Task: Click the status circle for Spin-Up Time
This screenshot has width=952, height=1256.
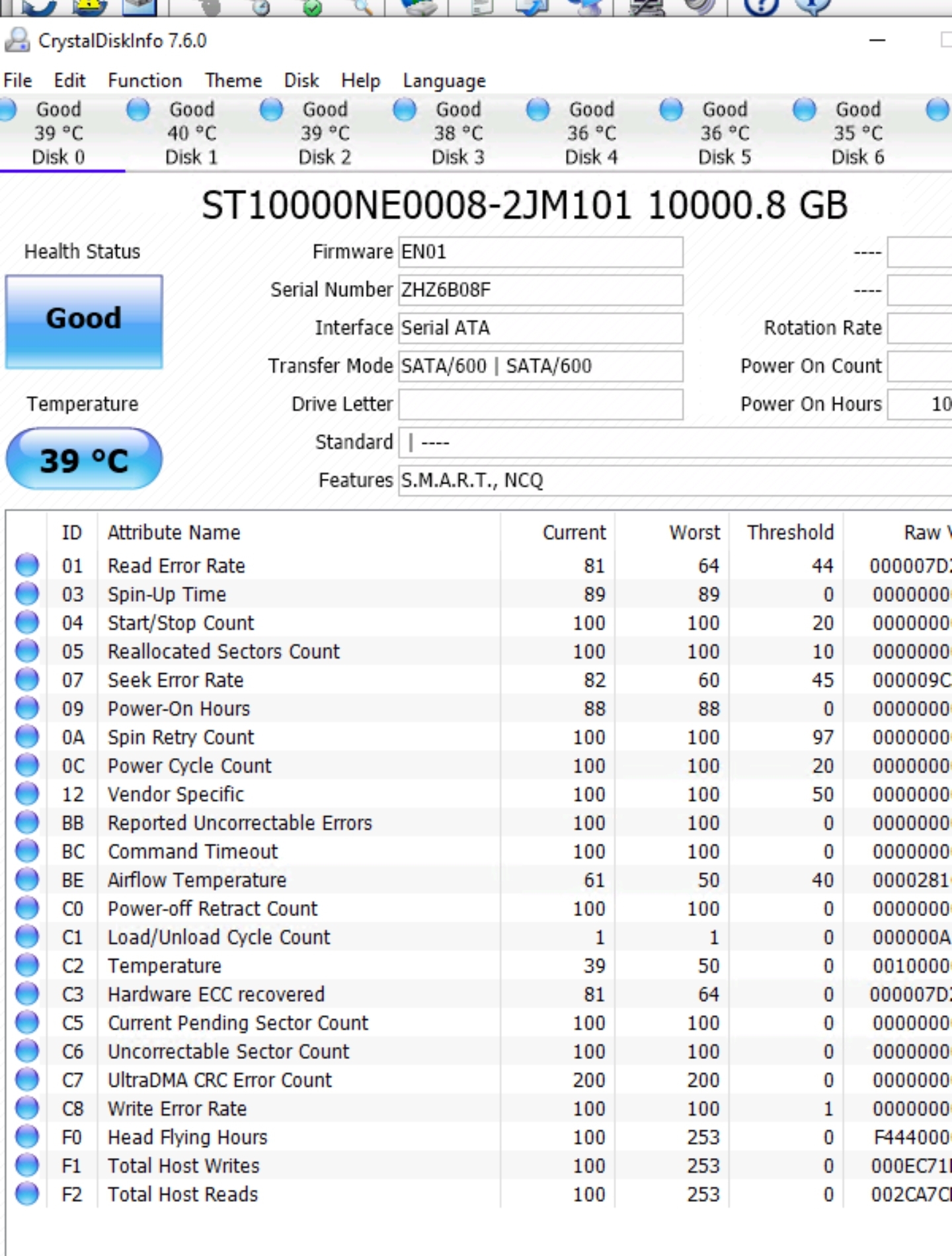Action: click(27, 593)
